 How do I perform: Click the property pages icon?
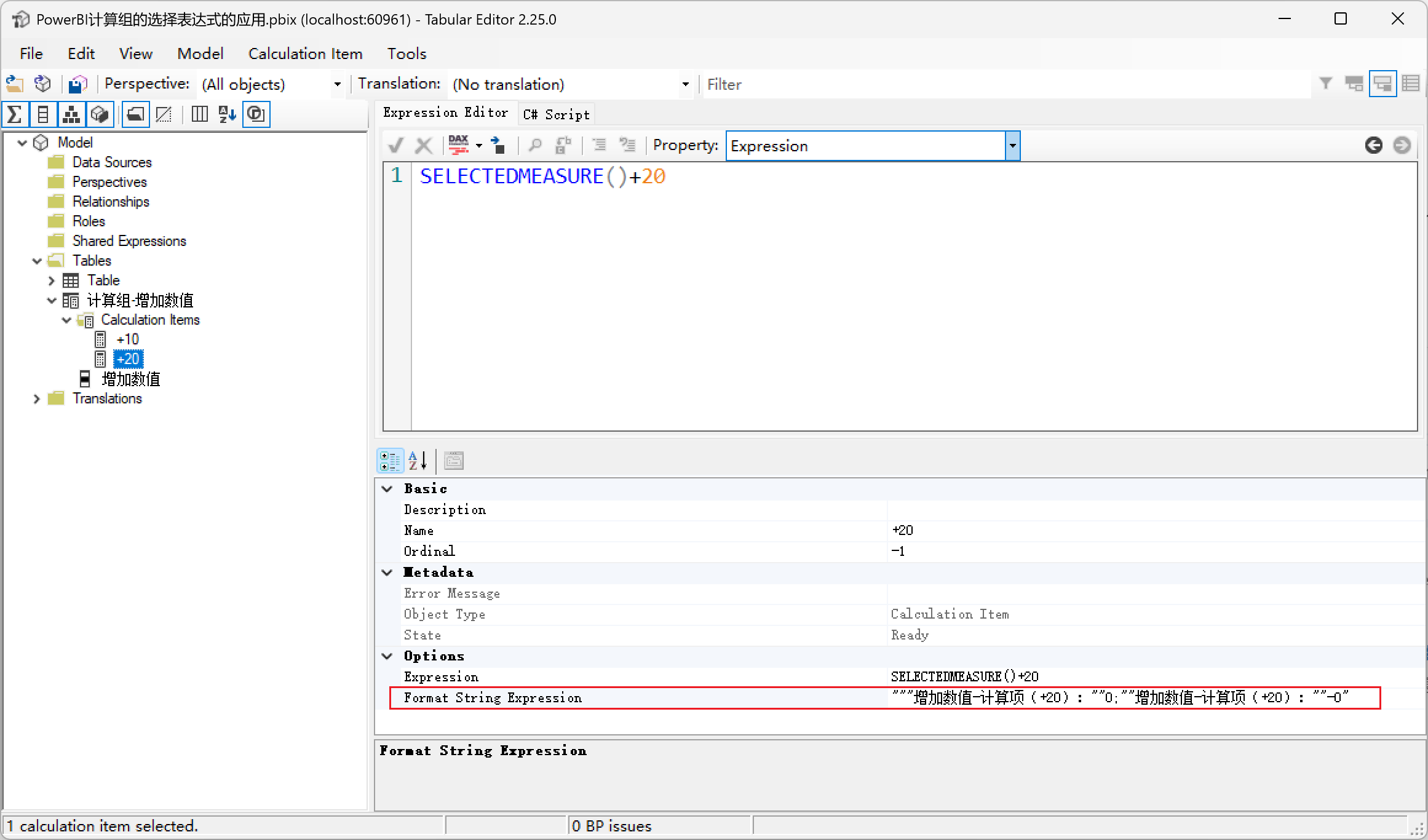454,461
